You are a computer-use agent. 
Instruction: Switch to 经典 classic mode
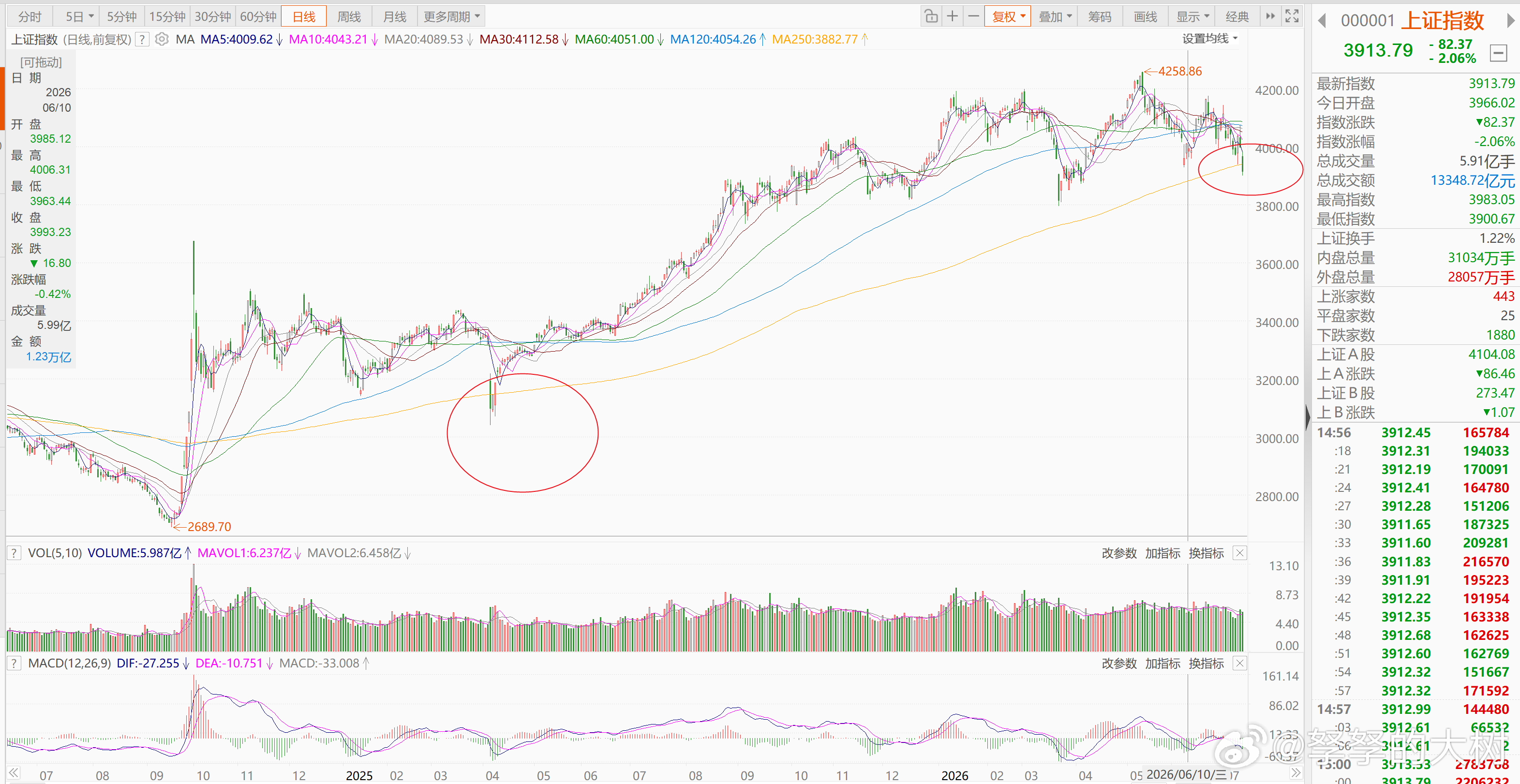pyautogui.click(x=1237, y=16)
